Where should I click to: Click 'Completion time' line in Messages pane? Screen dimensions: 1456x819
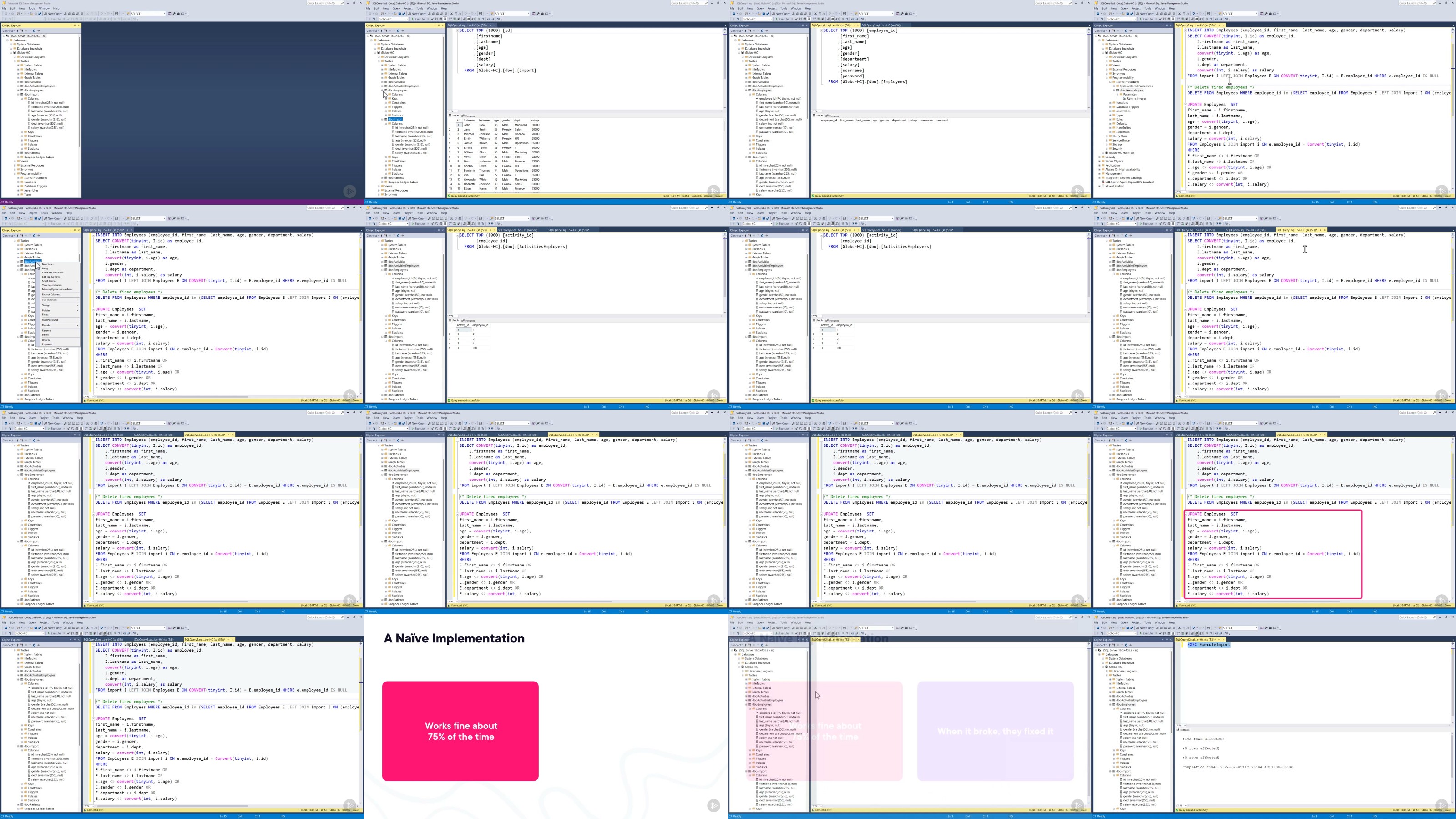[1238, 767]
